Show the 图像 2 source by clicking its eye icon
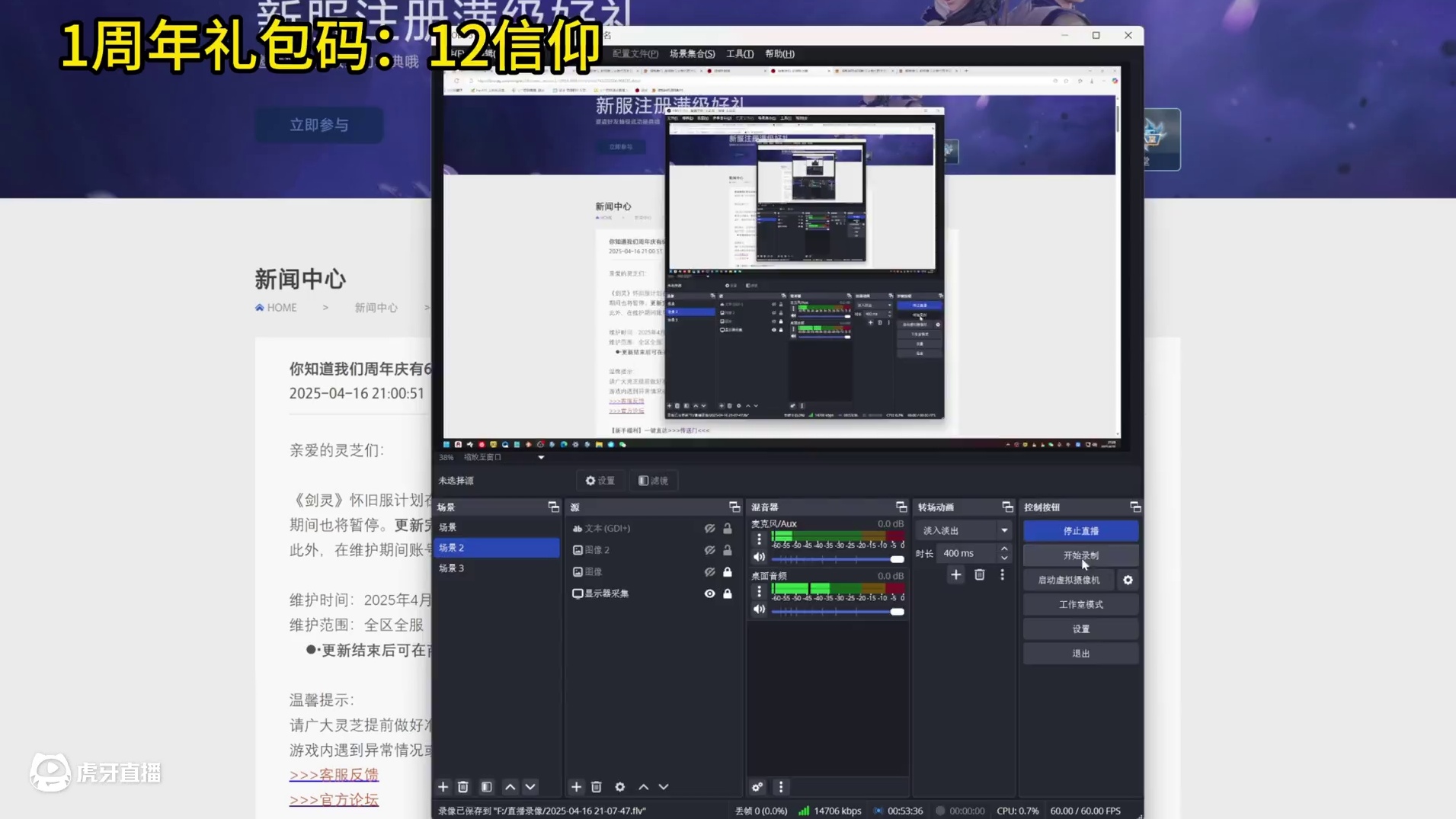This screenshot has width=1456, height=819. 709,549
